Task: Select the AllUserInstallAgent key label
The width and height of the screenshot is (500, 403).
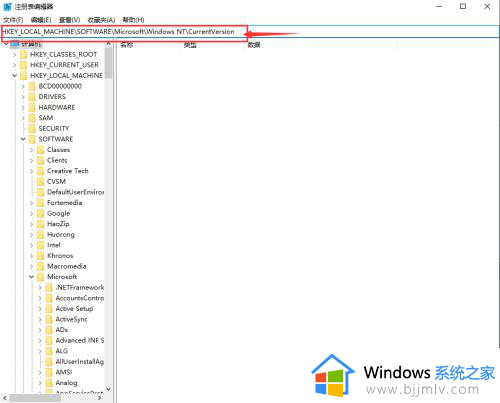Action: [x=80, y=362]
